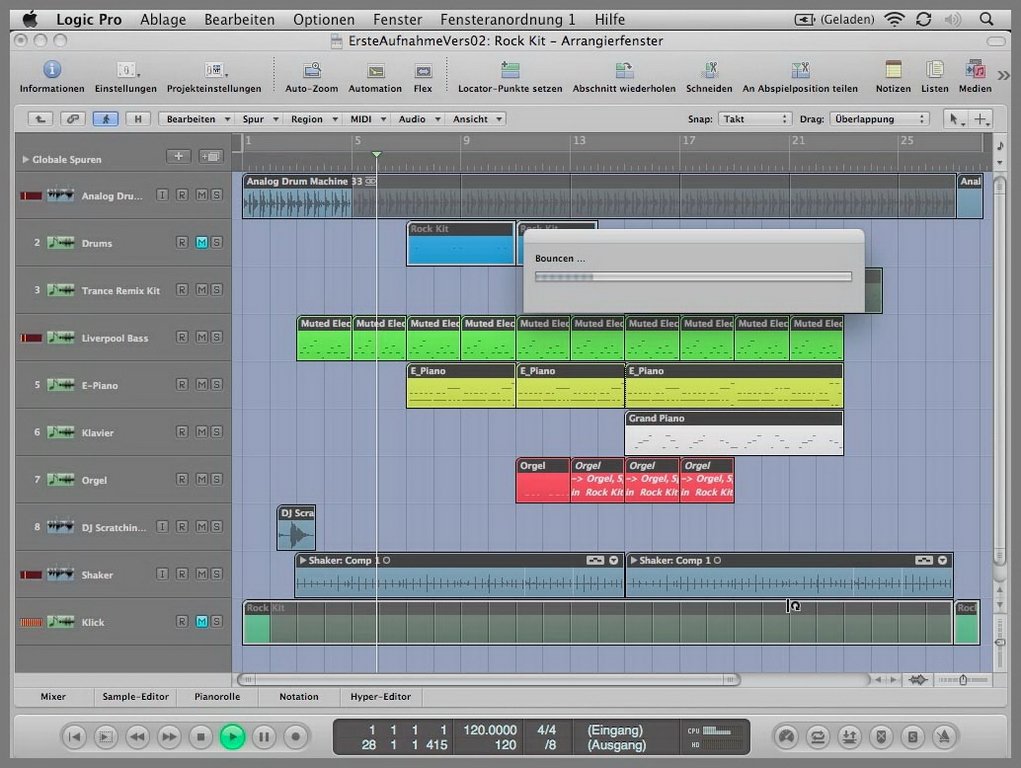Screen dimensions: 1021x768
Task: Open Projekteinstellungen toolbar icon
Action: click(x=214, y=69)
